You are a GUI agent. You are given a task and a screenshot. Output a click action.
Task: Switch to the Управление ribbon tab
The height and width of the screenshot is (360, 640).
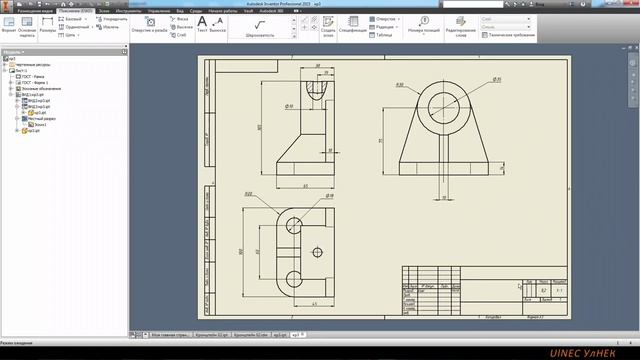[159, 11]
